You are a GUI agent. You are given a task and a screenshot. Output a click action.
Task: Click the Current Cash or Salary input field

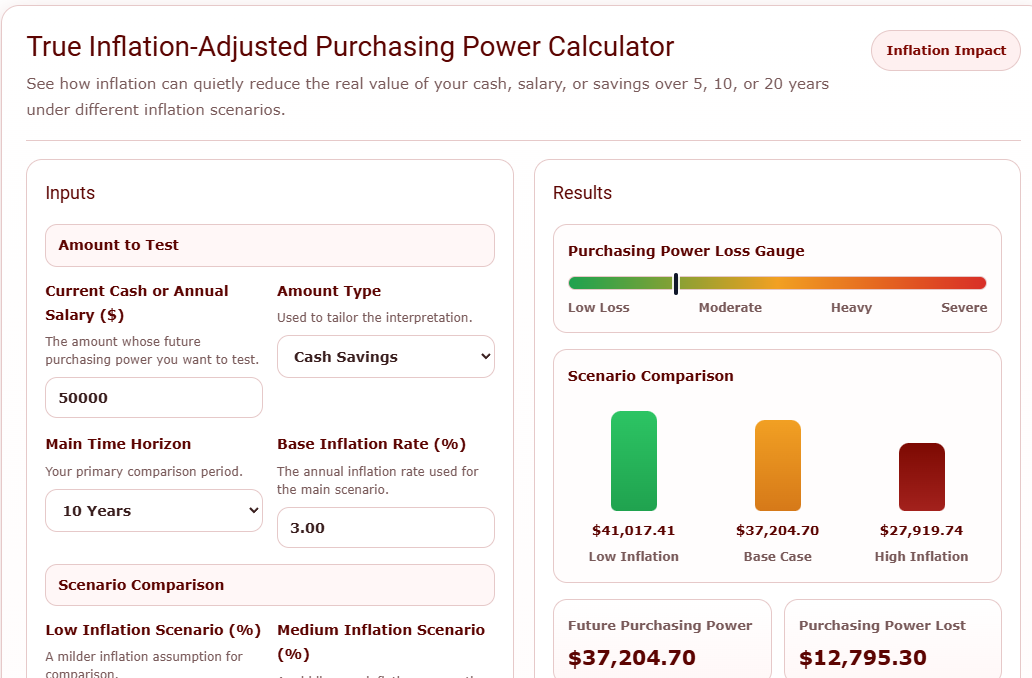(x=154, y=398)
